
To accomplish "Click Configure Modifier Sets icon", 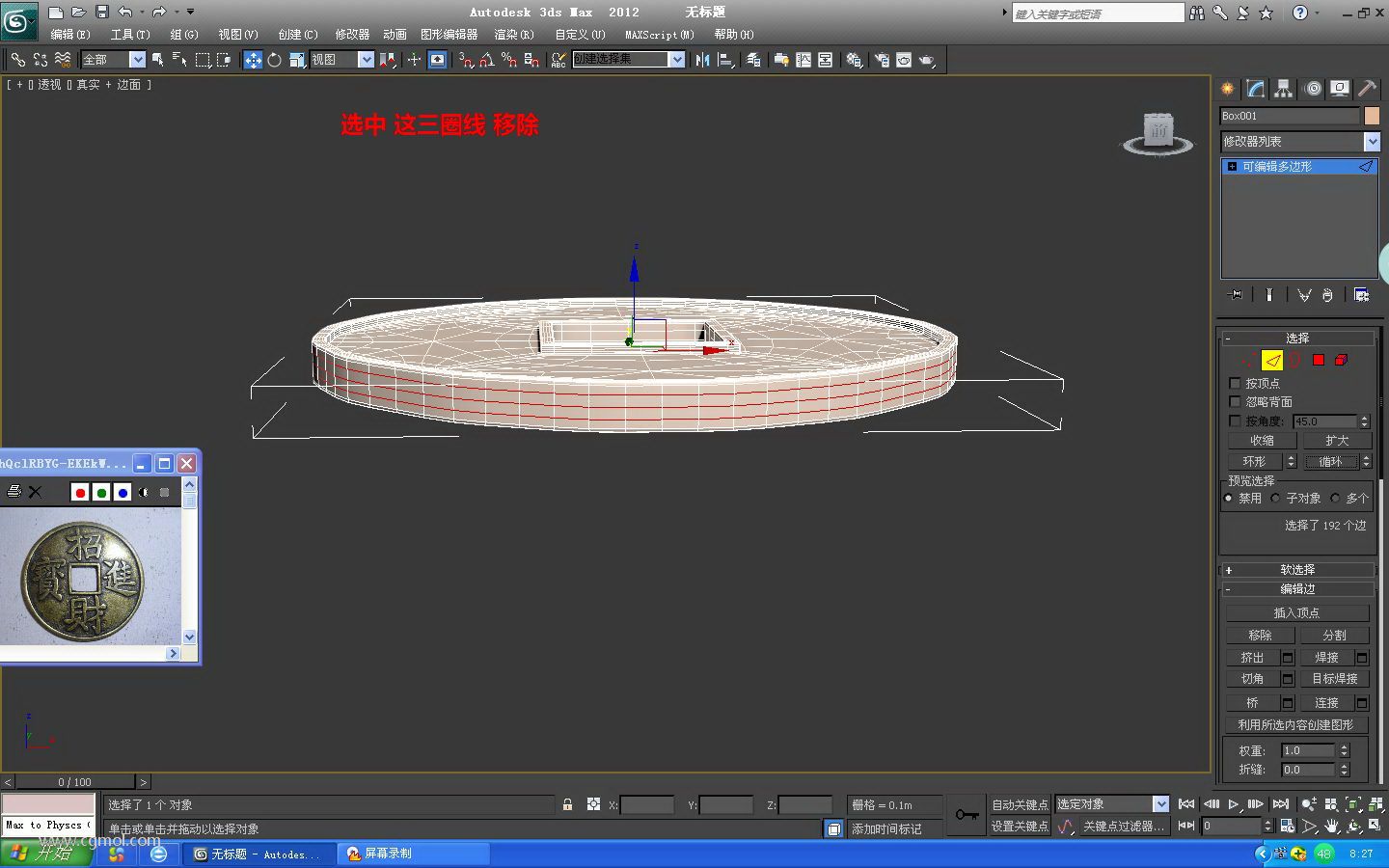I will pos(1361,295).
